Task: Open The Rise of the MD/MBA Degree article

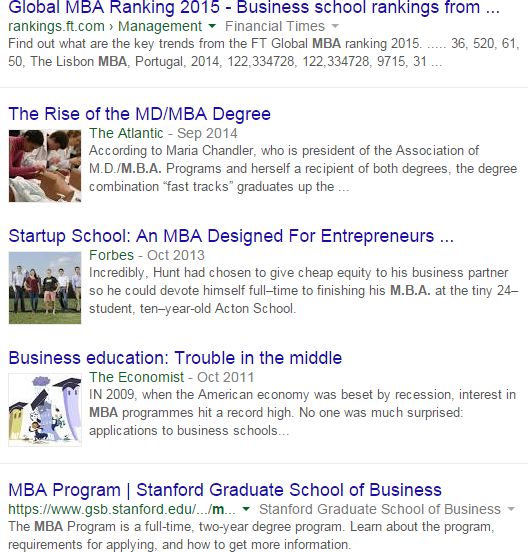Action: tap(139, 114)
